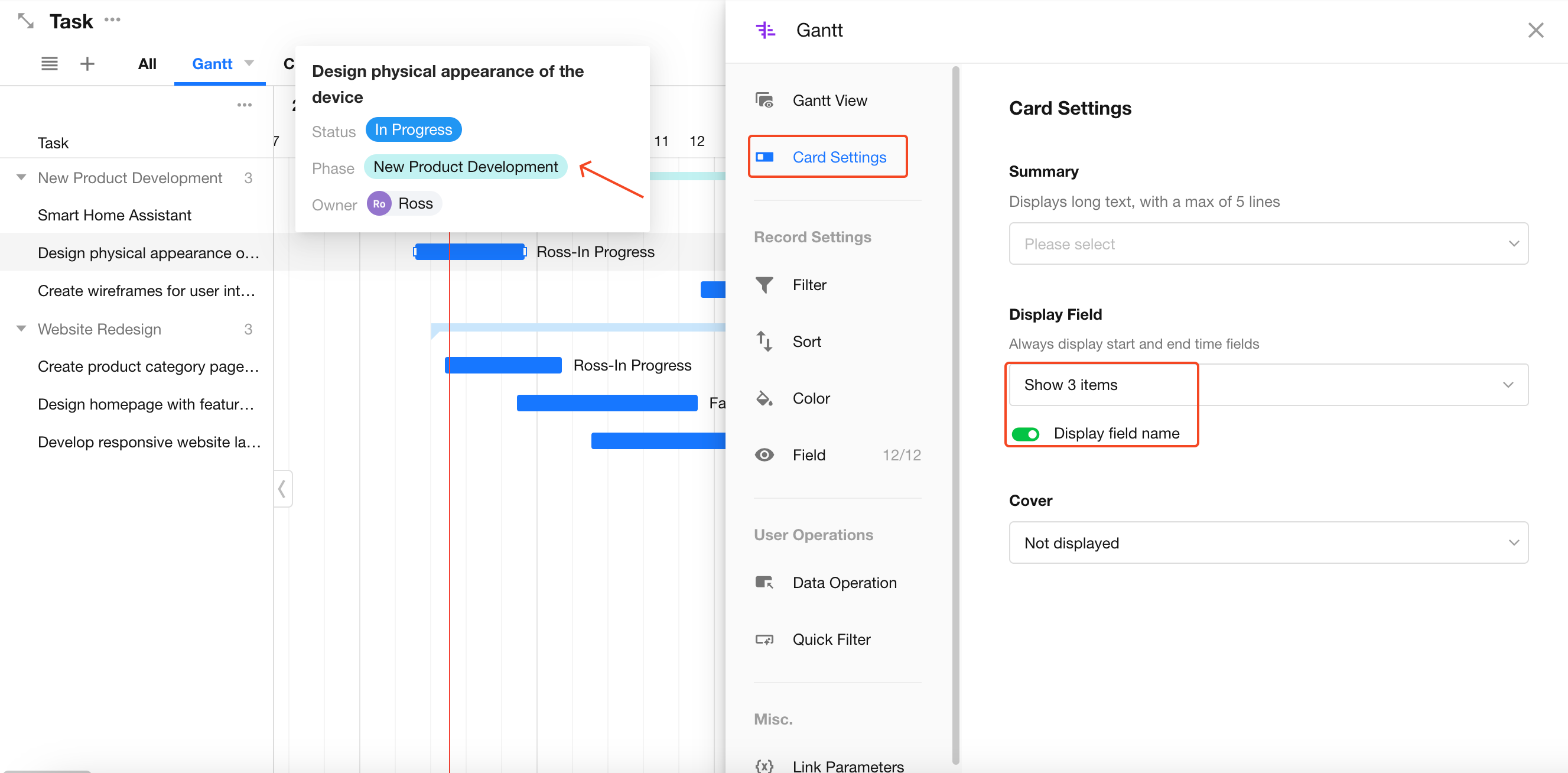The width and height of the screenshot is (1568, 773).
Task: Toggle the Display field name switch
Action: (x=1025, y=433)
